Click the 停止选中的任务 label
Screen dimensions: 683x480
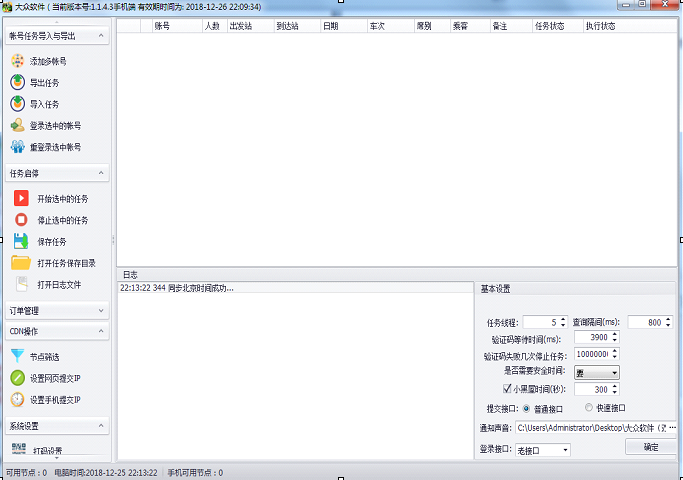coord(63,220)
